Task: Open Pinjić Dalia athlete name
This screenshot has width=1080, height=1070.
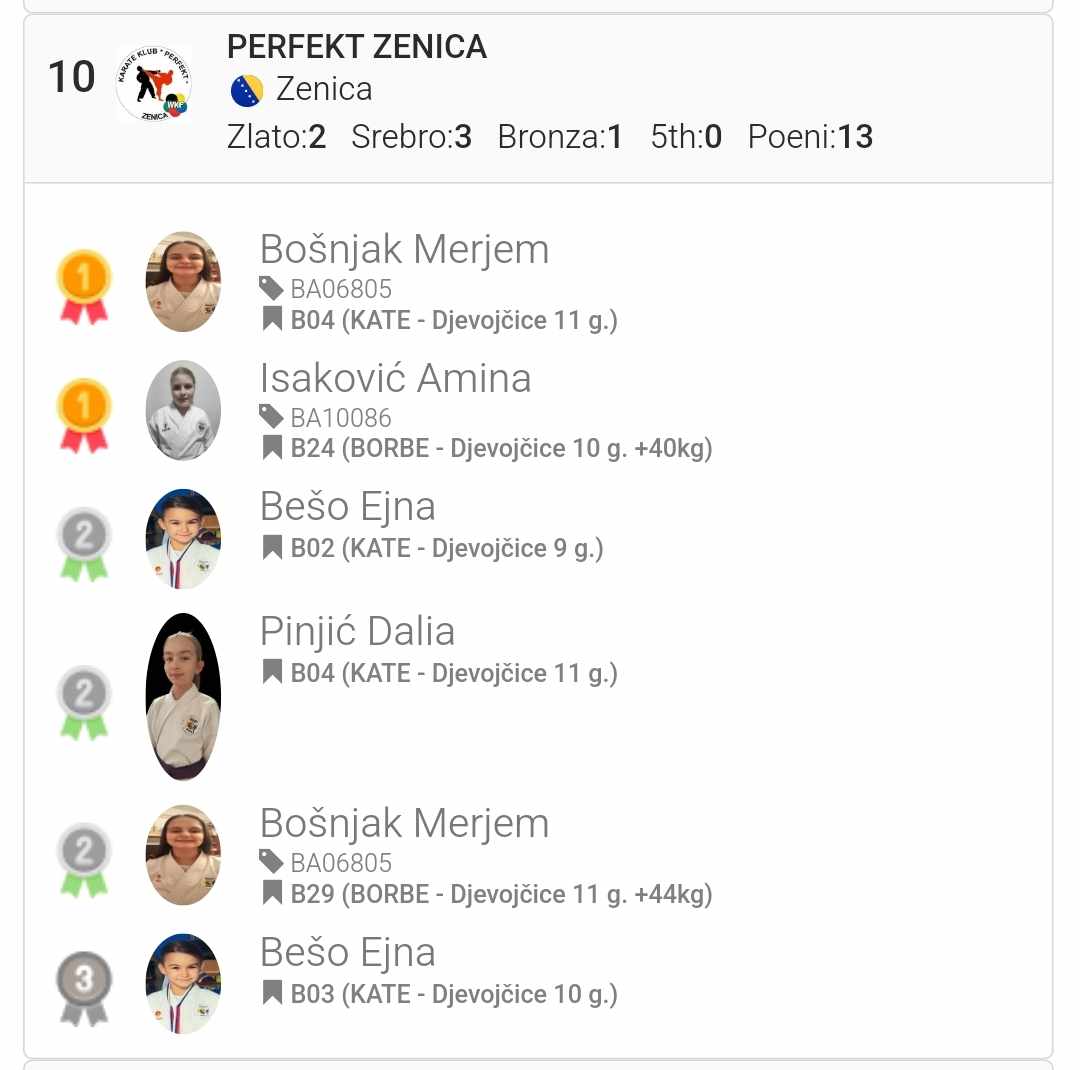Action: [x=357, y=631]
